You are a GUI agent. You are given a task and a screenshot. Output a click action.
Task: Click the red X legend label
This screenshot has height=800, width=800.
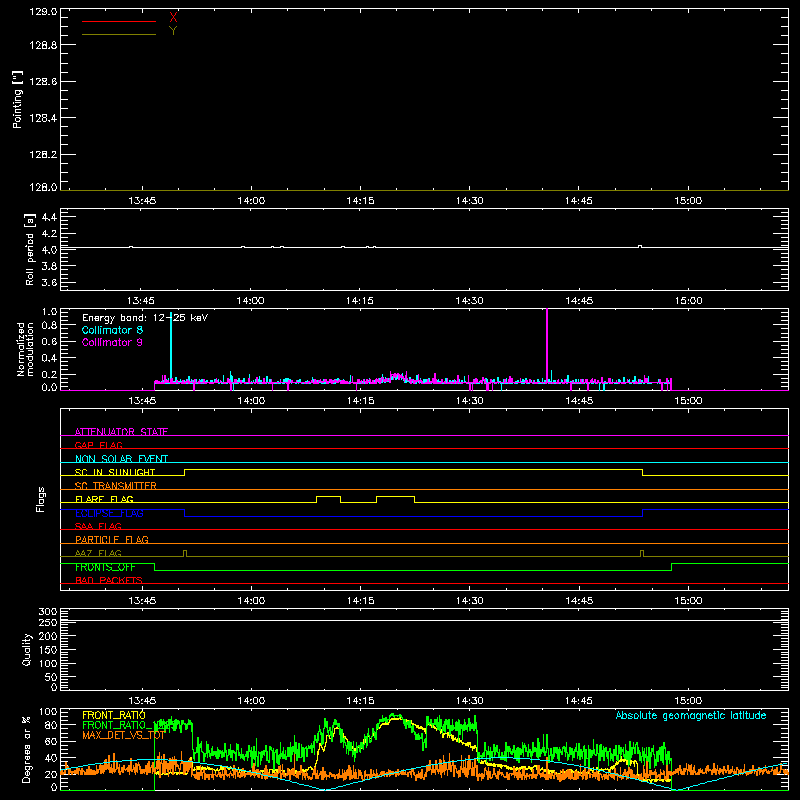click(x=173, y=18)
